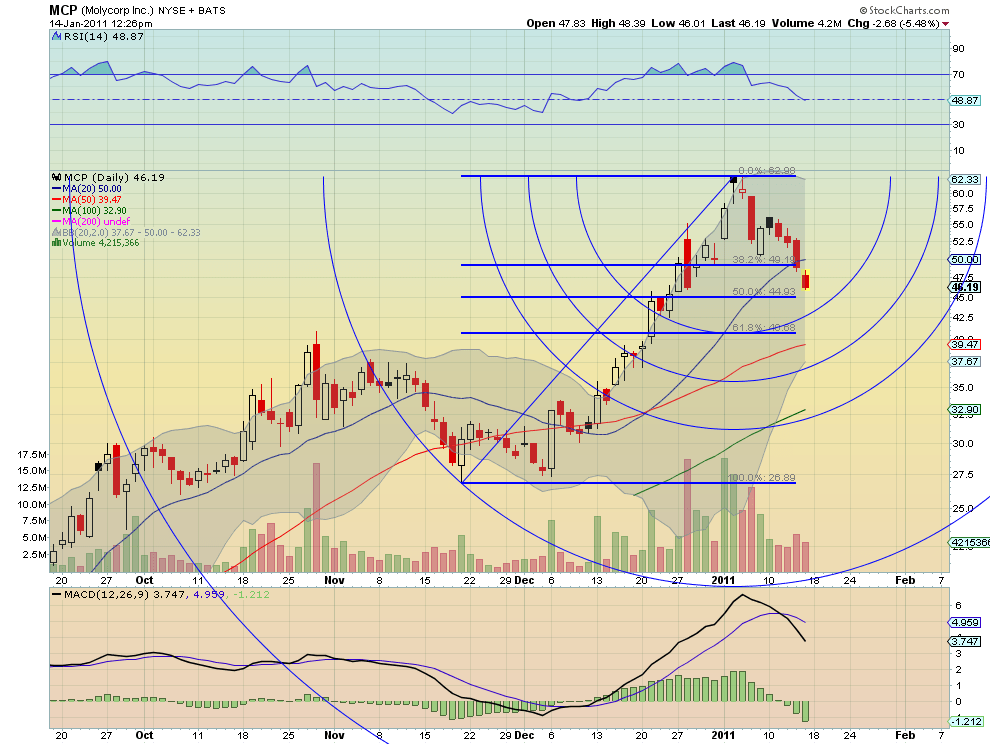The height and width of the screenshot is (744, 990).
Task: Click the Volume 4.2M header value
Action: point(806,23)
